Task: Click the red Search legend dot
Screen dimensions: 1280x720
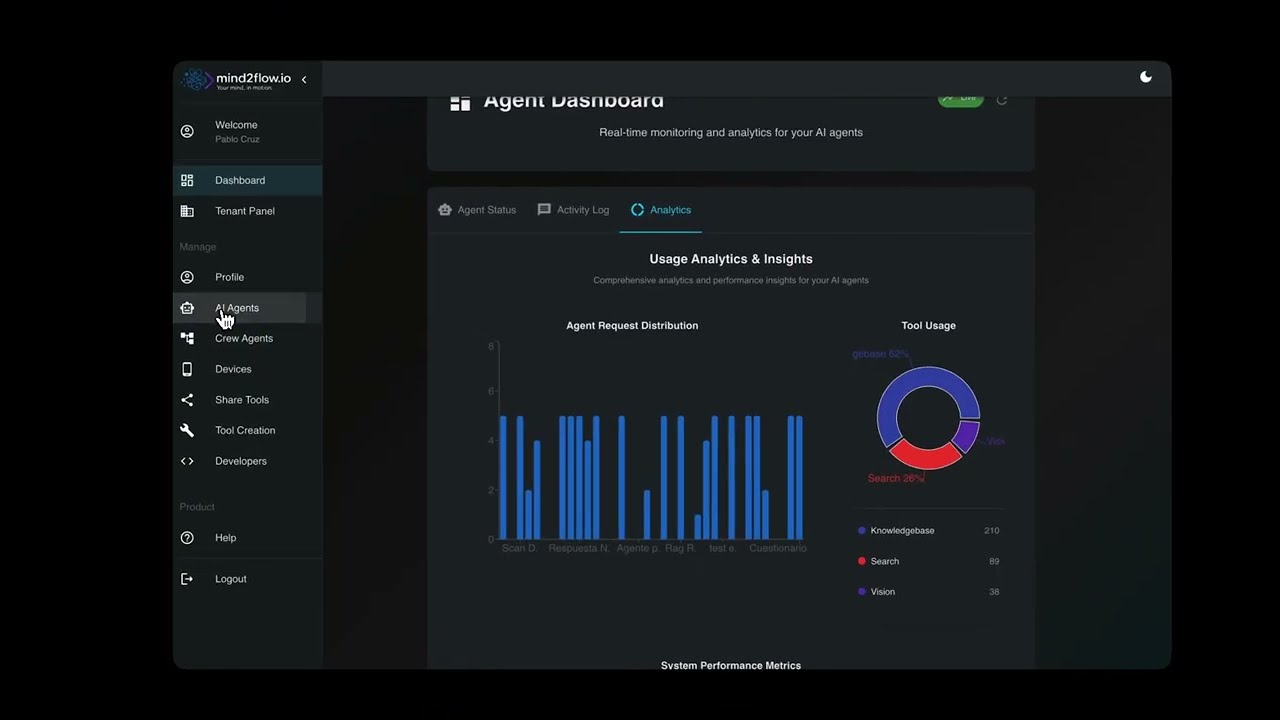Action: (x=862, y=561)
